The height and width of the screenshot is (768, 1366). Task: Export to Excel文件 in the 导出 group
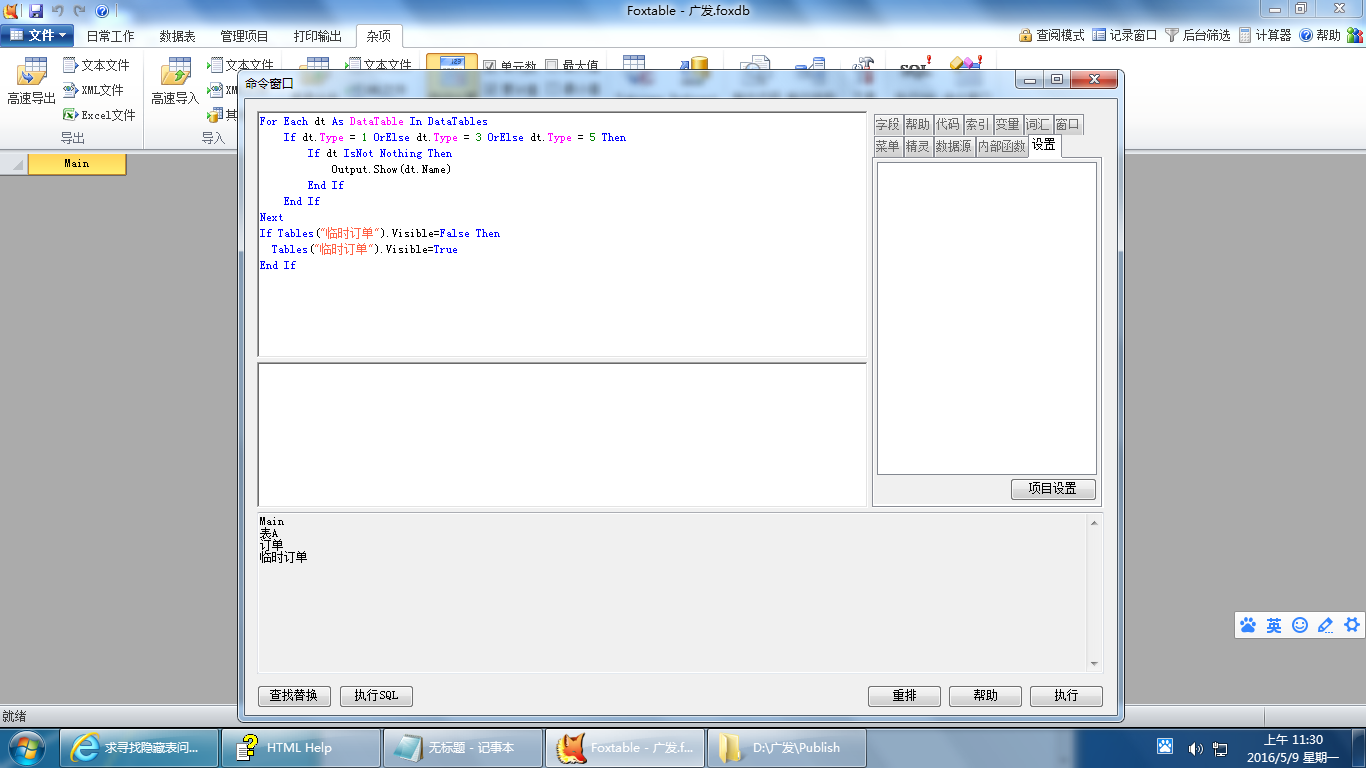tap(99, 115)
